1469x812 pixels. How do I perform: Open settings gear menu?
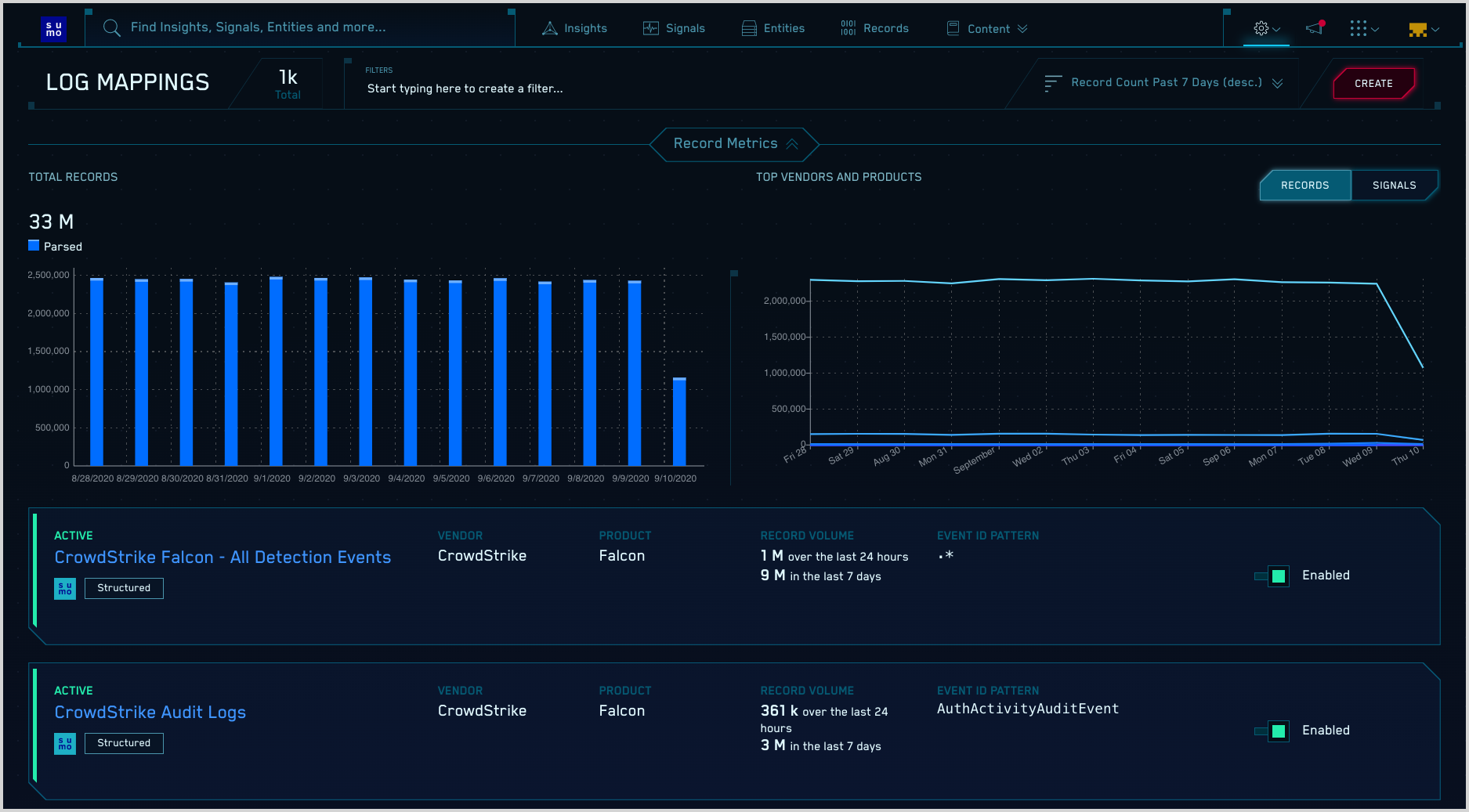click(1261, 28)
